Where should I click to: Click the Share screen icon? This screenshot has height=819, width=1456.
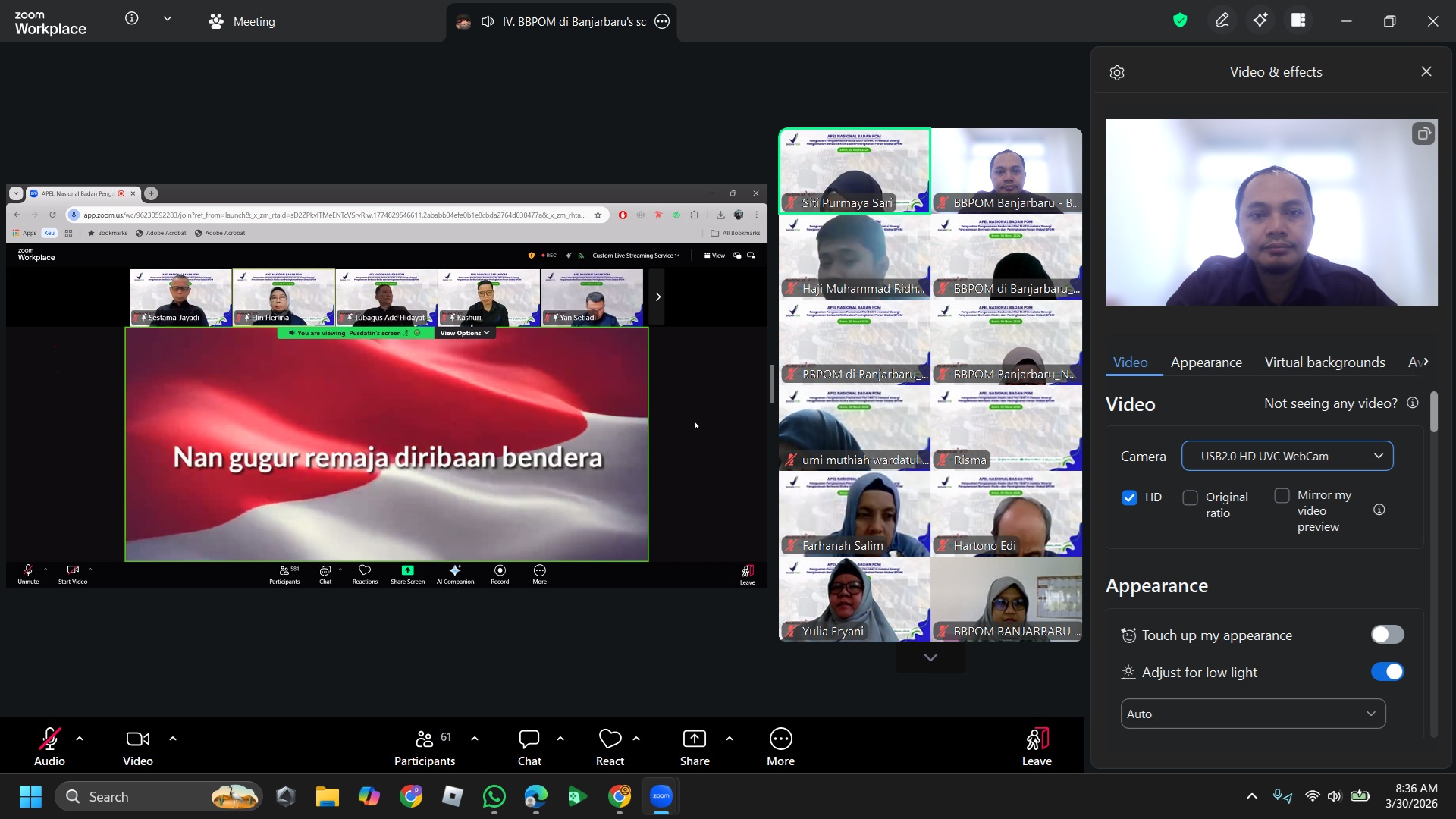coord(694,739)
